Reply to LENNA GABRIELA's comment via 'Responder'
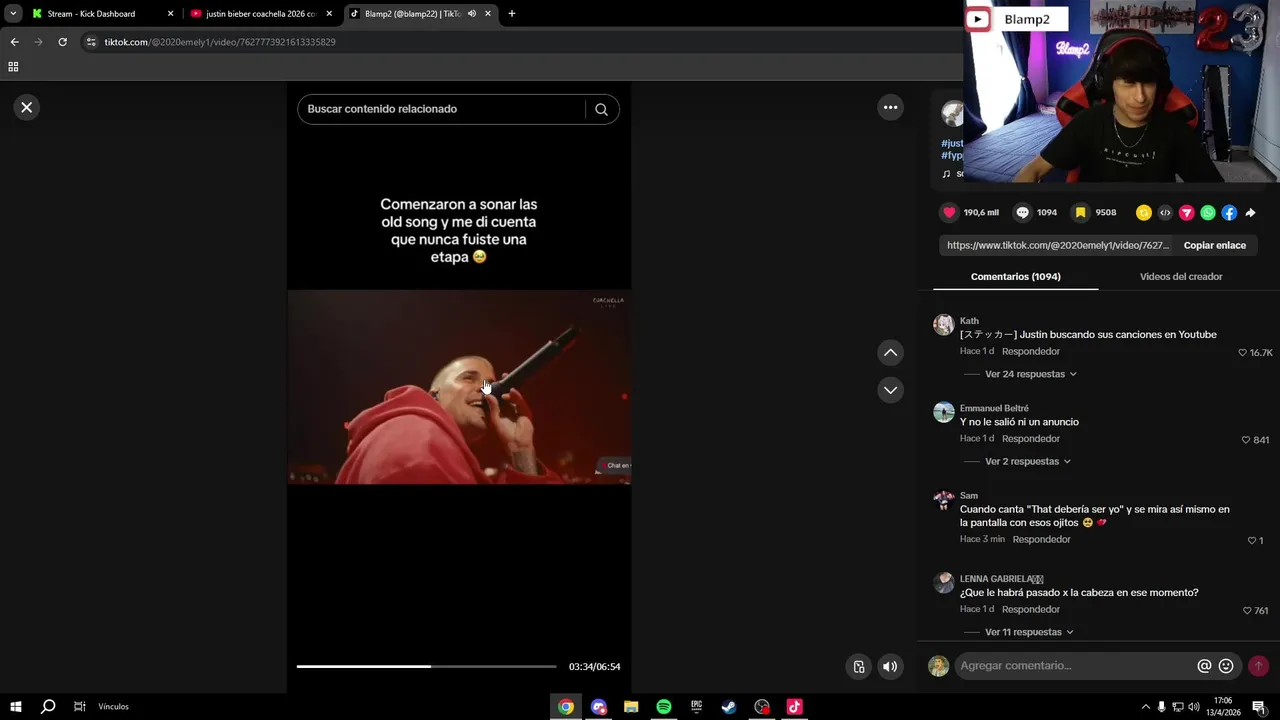Viewport: 1280px width, 720px height. (1030, 609)
